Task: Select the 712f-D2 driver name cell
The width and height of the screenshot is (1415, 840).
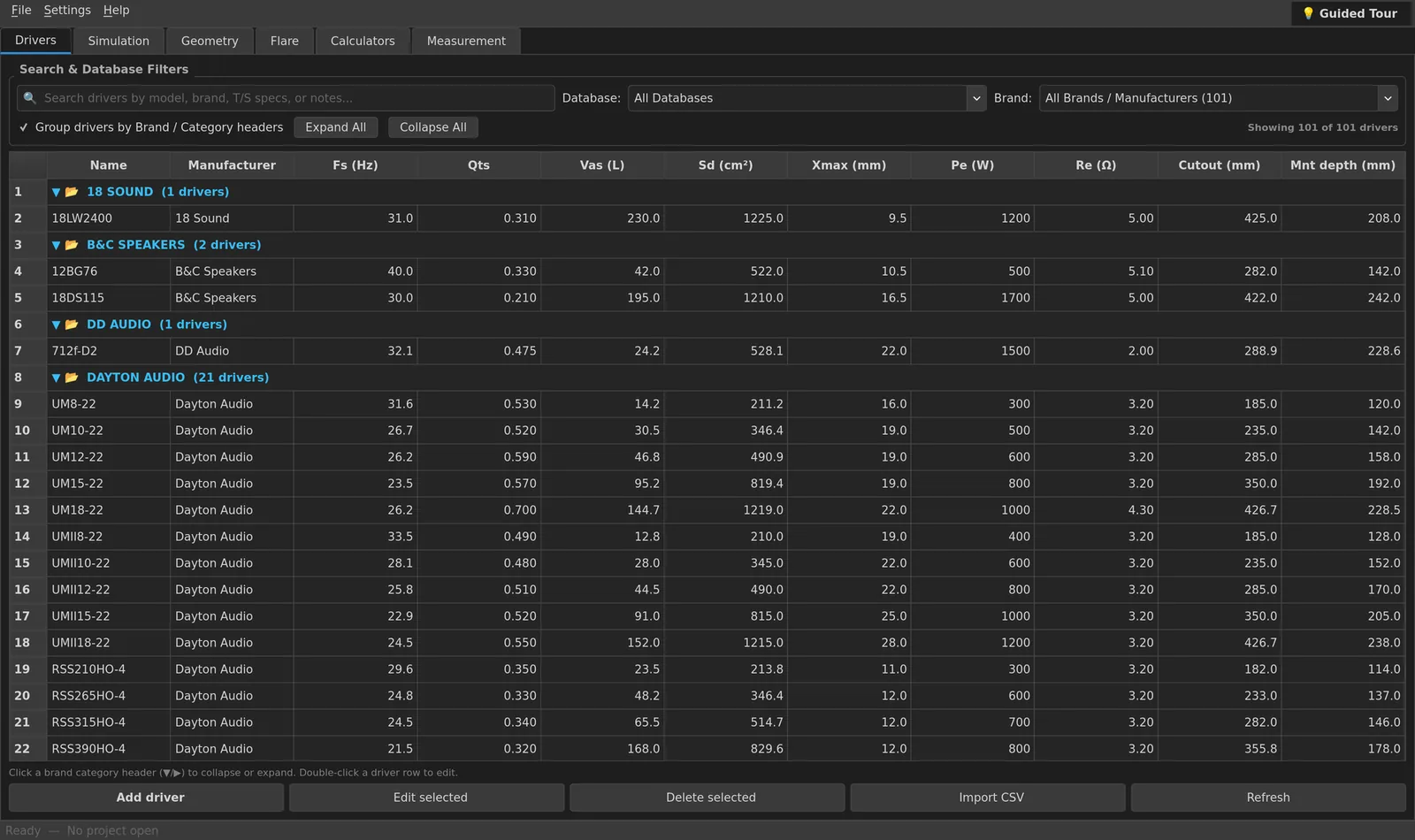Action: click(109, 351)
